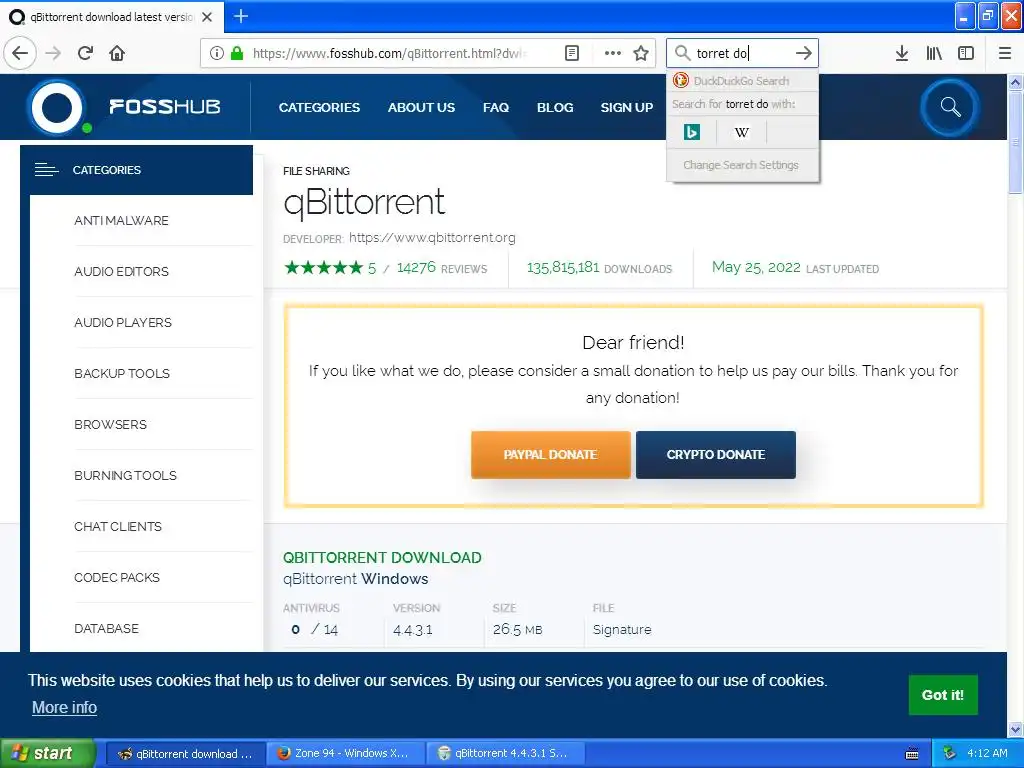This screenshot has height=768, width=1024.
Task: Select CODEC PACKS category
Action: pos(117,577)
